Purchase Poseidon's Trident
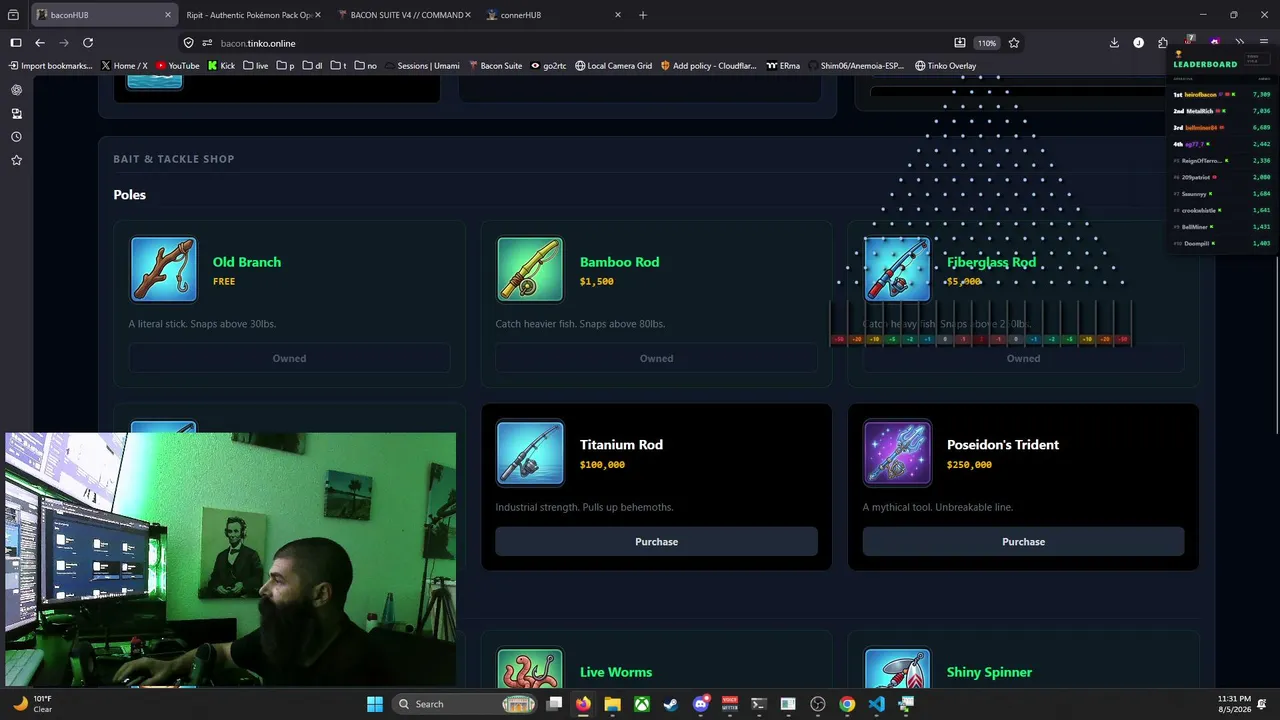 pos(1023,542)
